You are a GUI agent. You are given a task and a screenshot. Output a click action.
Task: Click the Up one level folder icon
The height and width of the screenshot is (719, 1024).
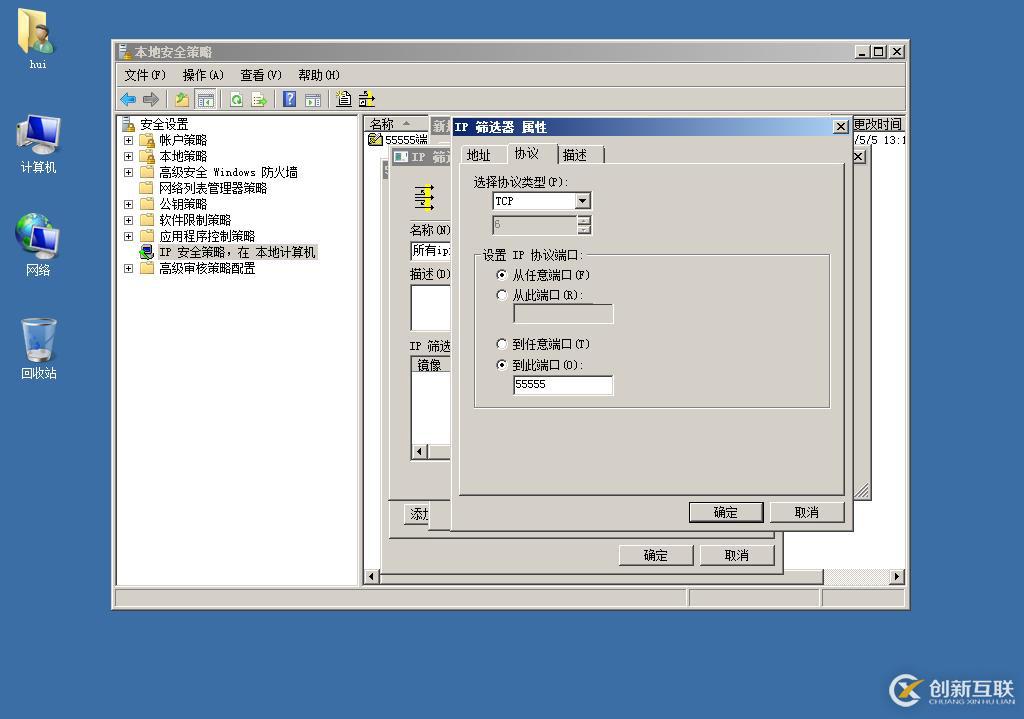182,99
